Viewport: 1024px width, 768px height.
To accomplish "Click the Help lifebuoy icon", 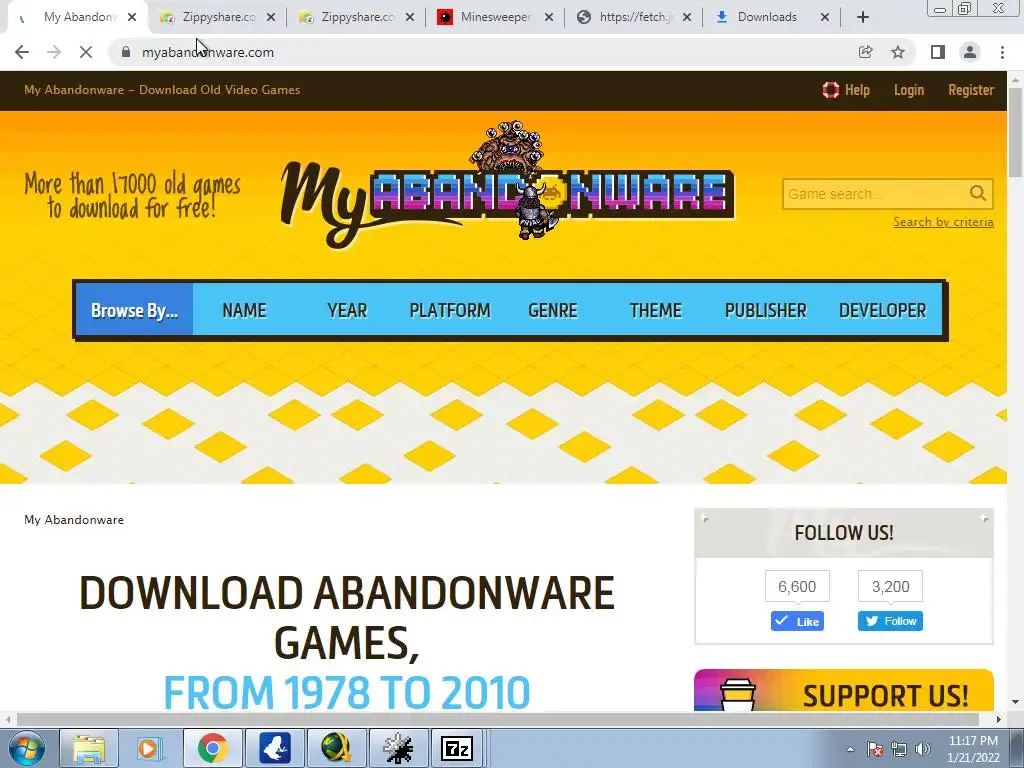I will [831, 90].
